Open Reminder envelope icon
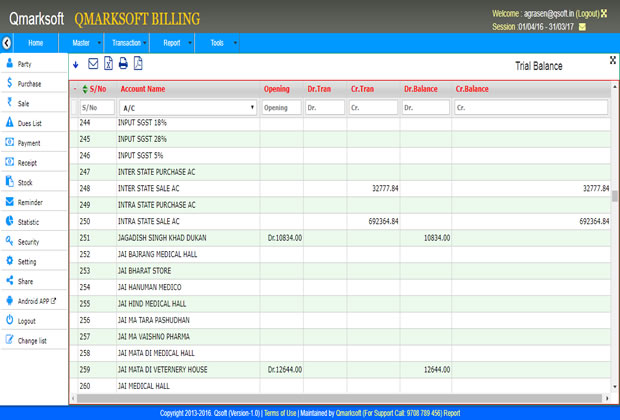 (x=9, y=201)
